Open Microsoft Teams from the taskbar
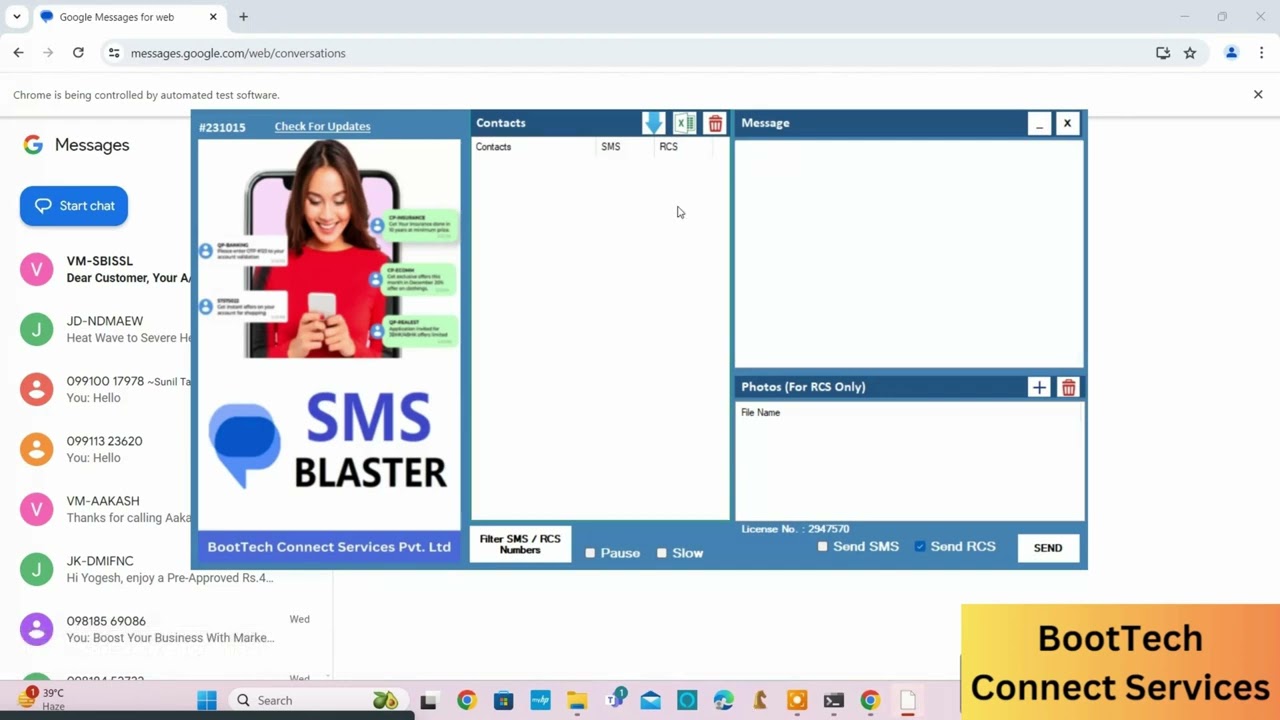The width and height of the screenshot is (1280, 720). coord(614,700)
